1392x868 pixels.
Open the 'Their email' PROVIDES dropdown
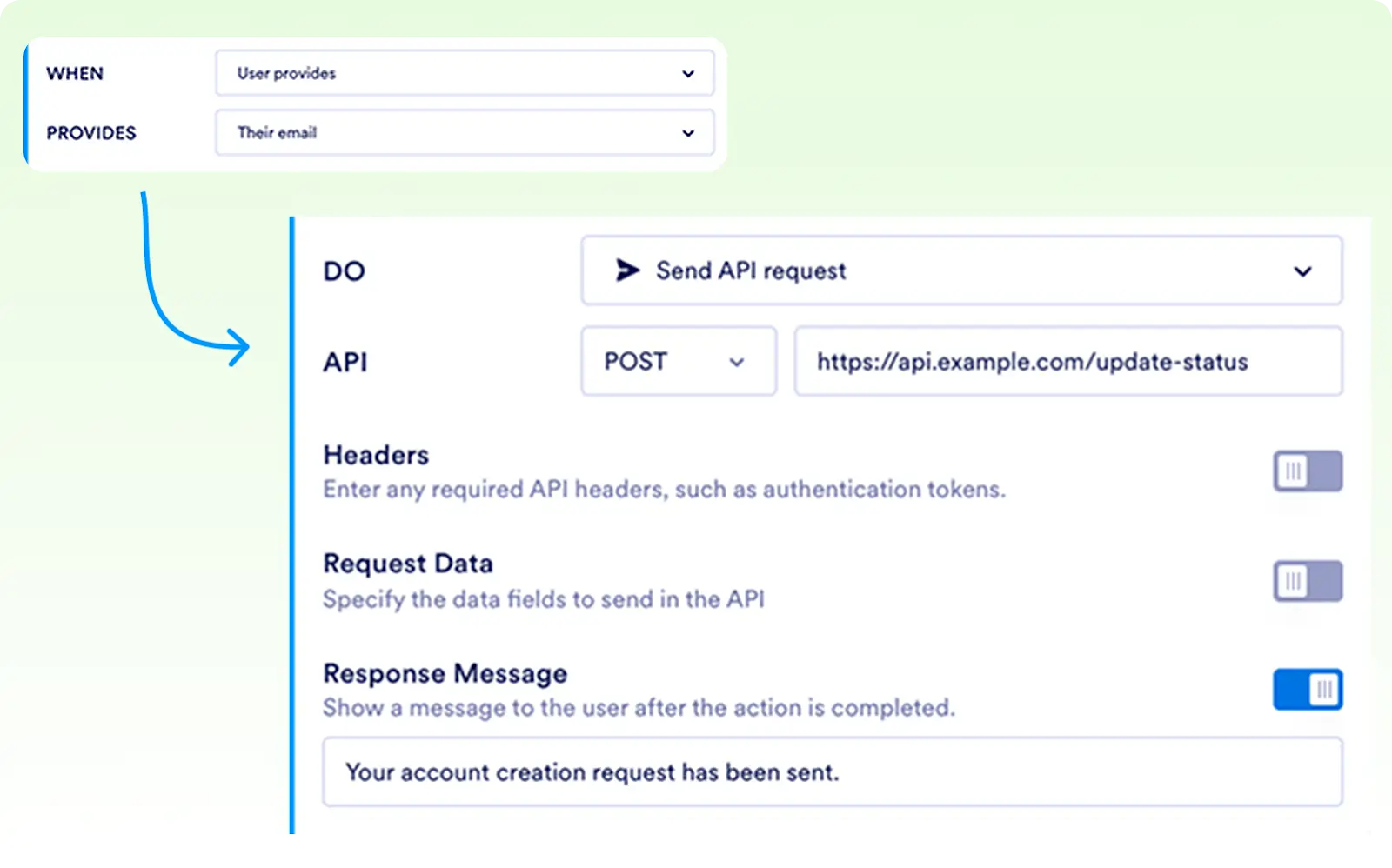(x=465, y=132)
